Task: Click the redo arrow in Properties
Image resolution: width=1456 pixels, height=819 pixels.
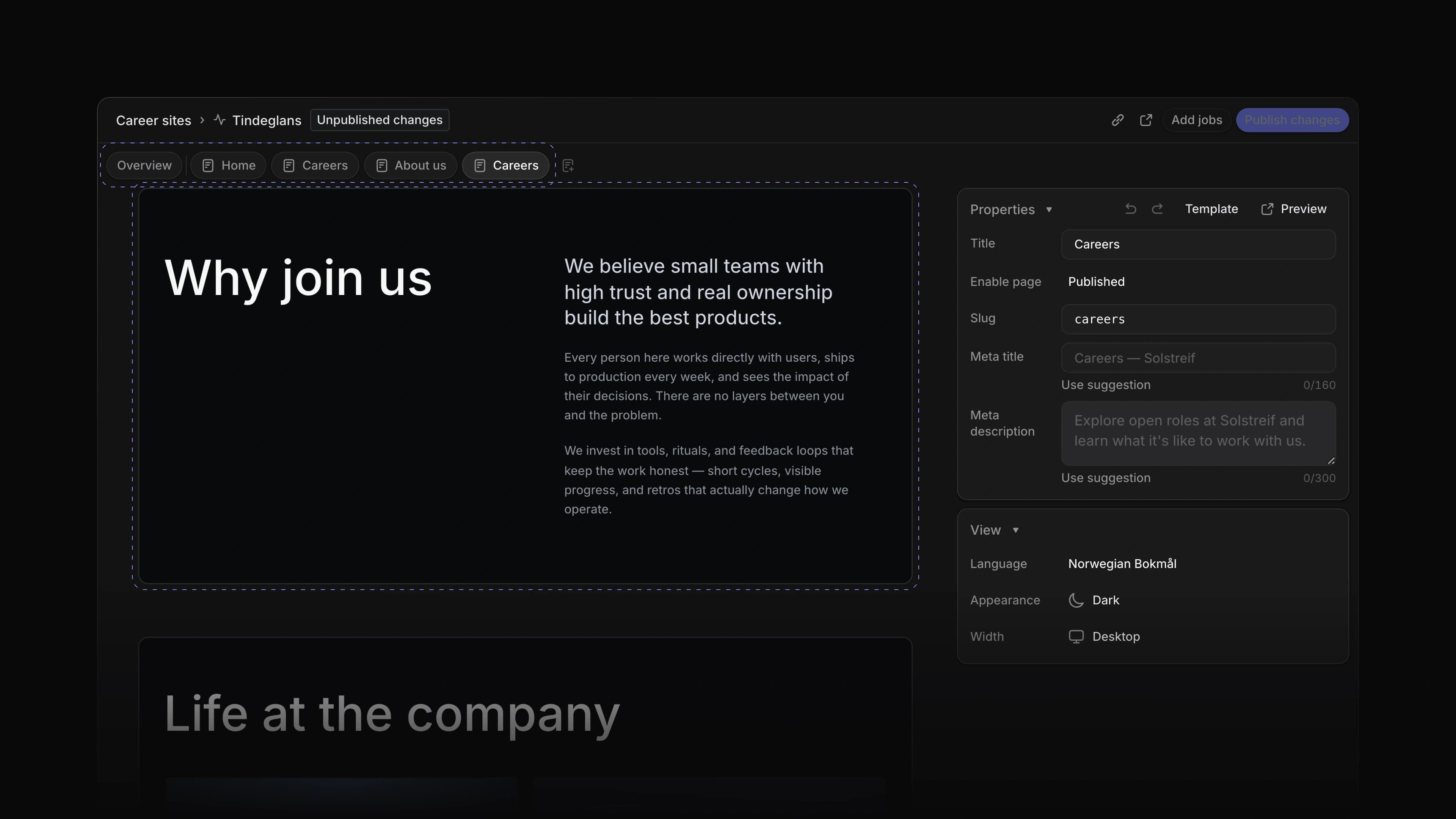Action: coord(1158,209)
